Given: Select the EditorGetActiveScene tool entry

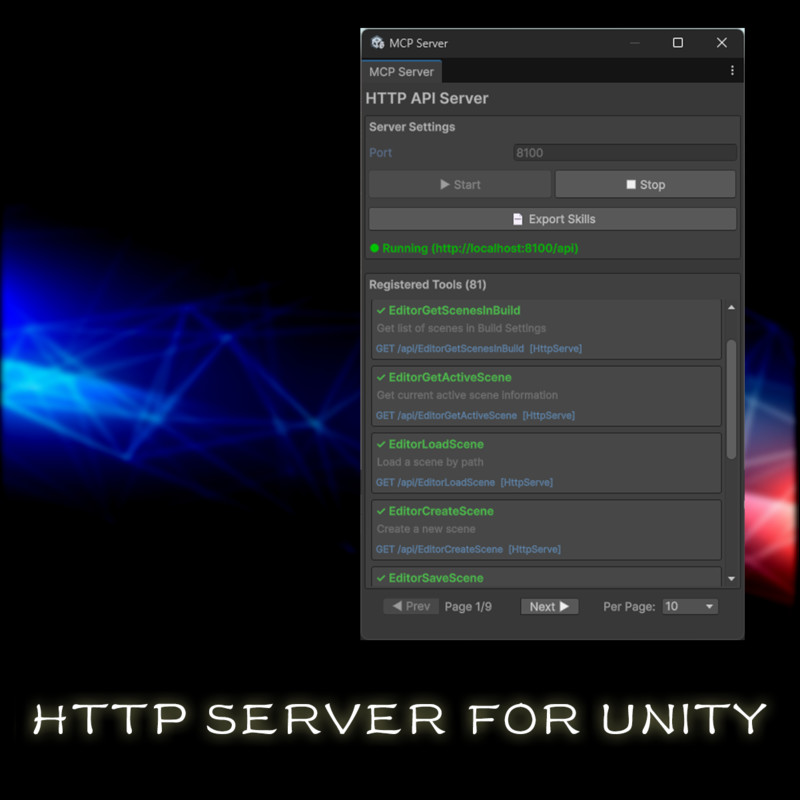Looking at the screenshot, I should [546, 396].
